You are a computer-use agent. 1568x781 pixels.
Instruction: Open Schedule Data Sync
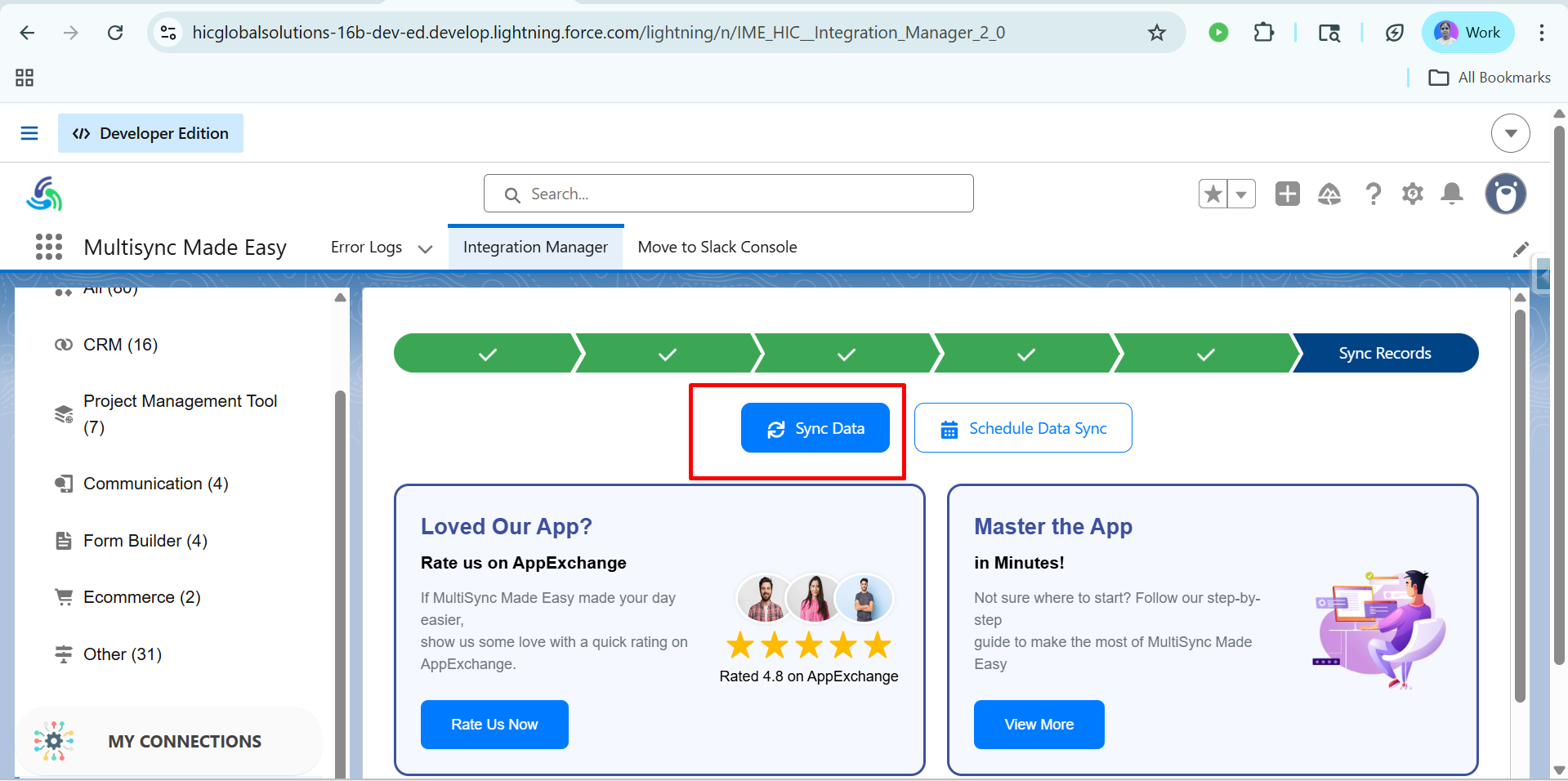pos(1023,428)
